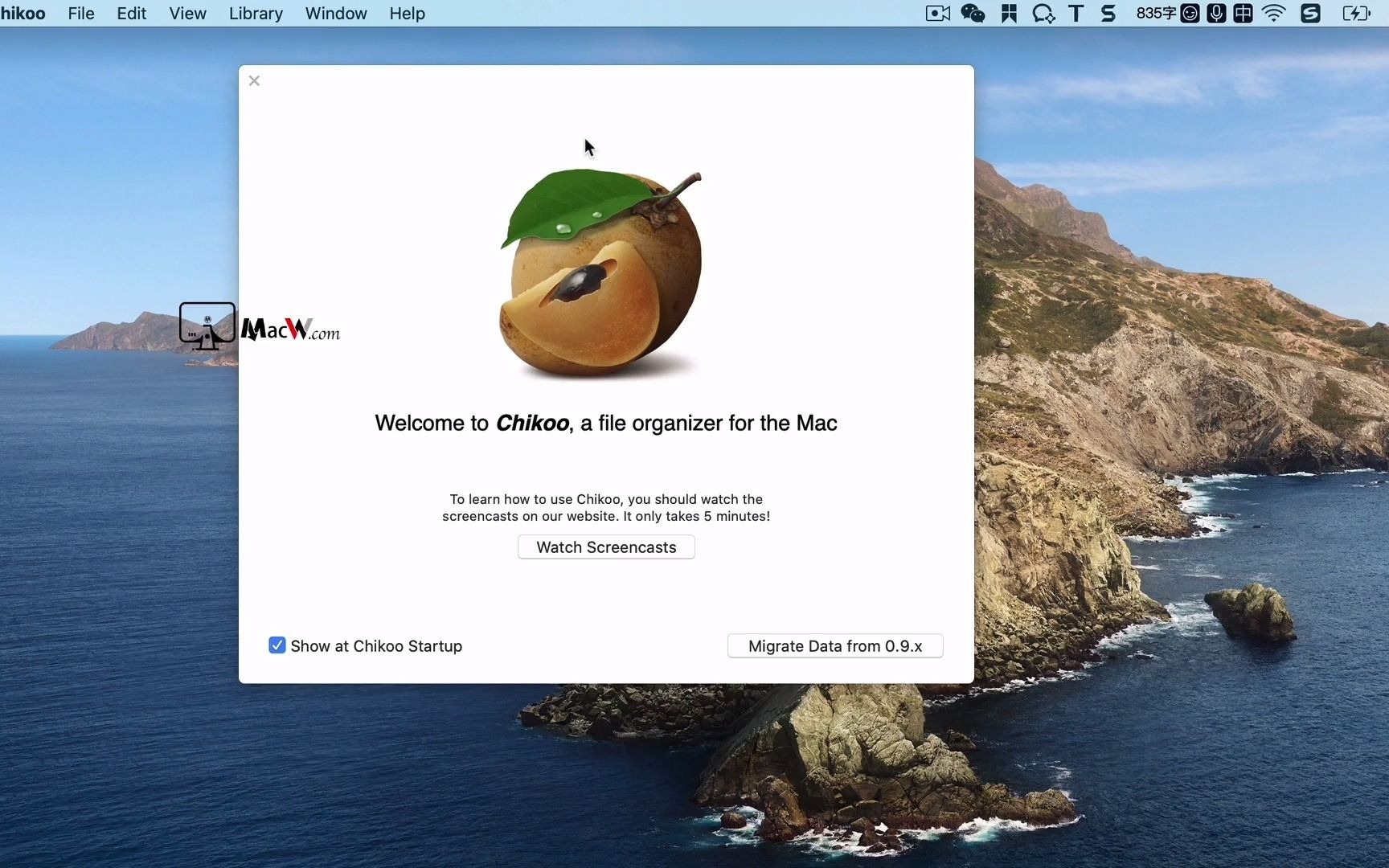Click Watch Screencasts
1389x868 pixels.
coord(605,547)
